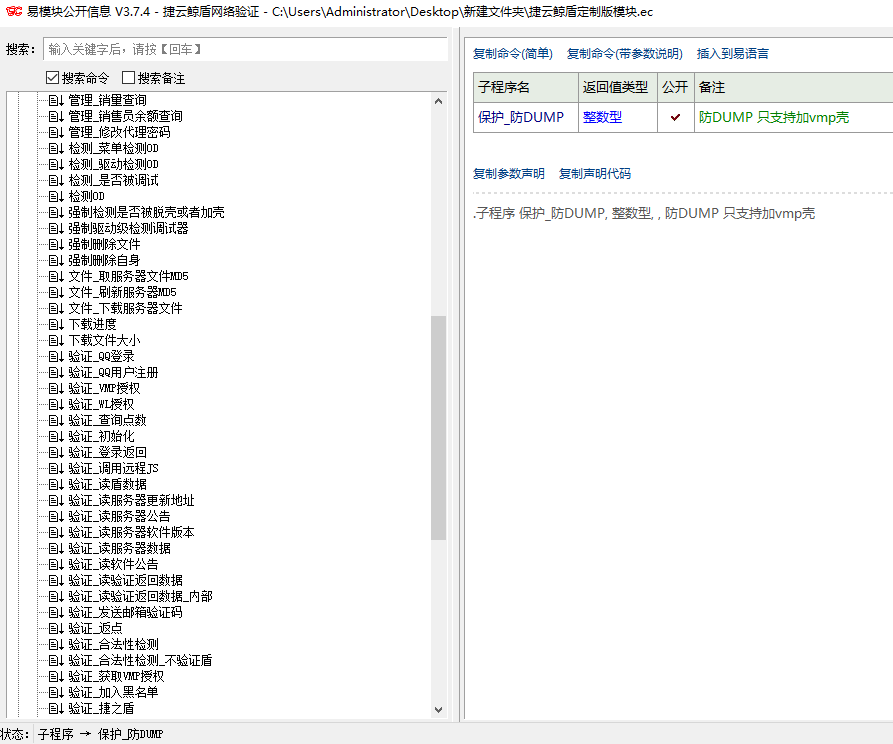893x744 pixels.
Task: Uncheck the 搜索命令 checkbox
Action: tap(53, 78)
